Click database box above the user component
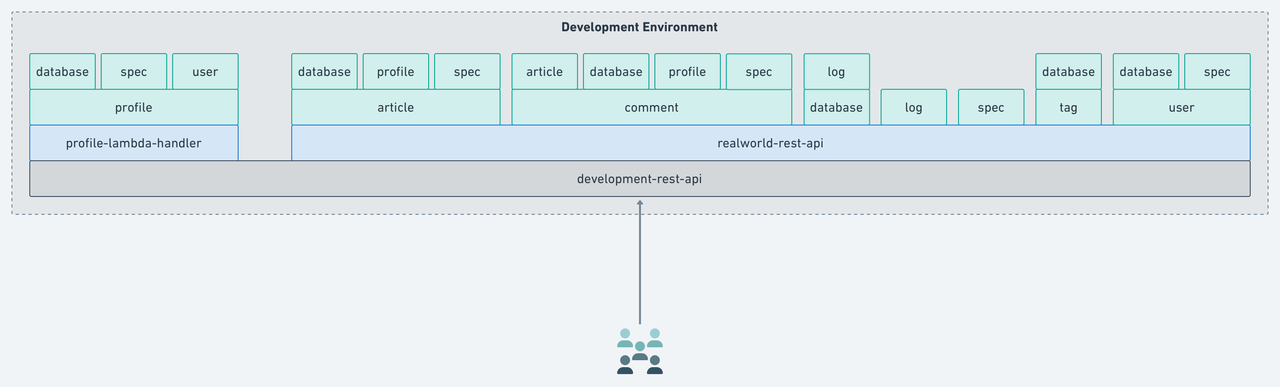This screenshot has height=387, width=1280. click(1146, 72)
